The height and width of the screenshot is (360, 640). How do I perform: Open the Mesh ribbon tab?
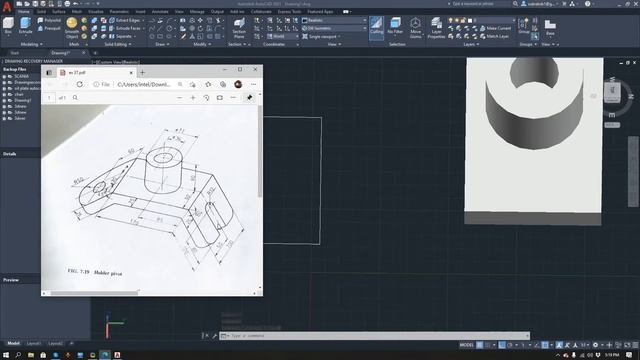point(77,11)
